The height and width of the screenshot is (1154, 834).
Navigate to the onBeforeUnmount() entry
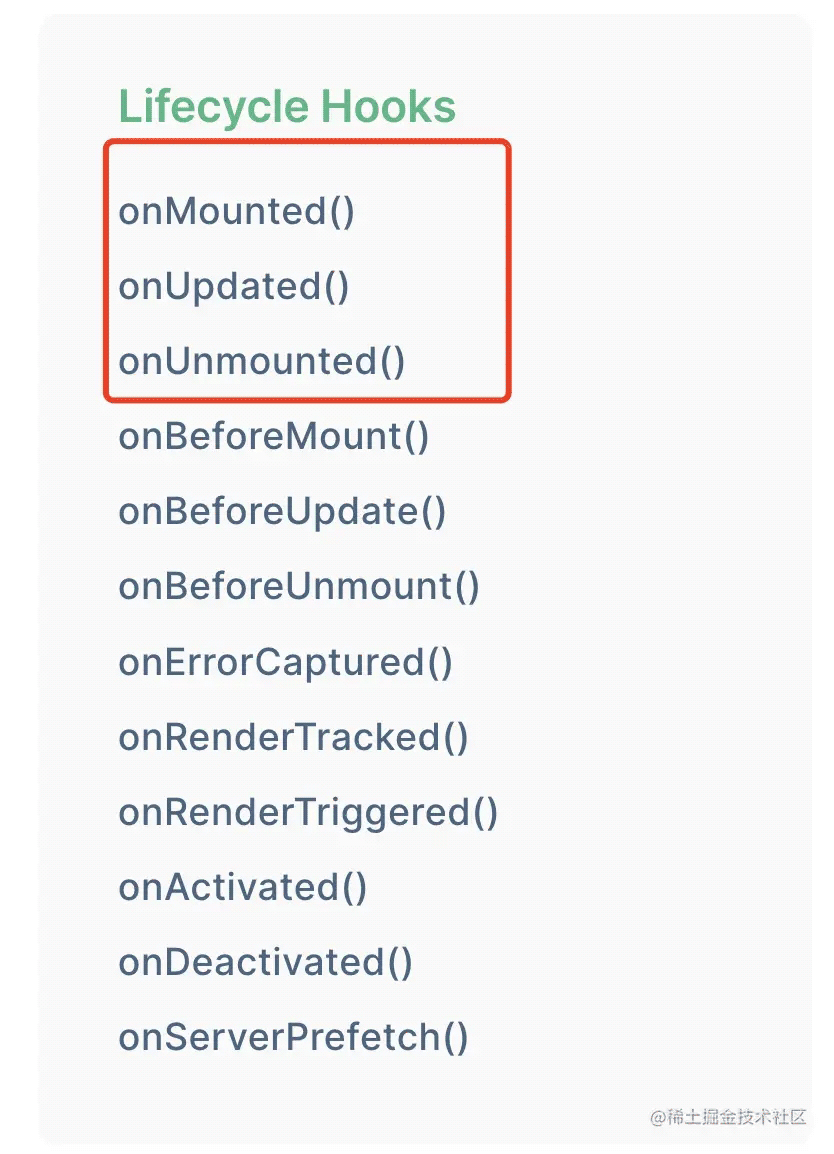(x=299, y=587)
